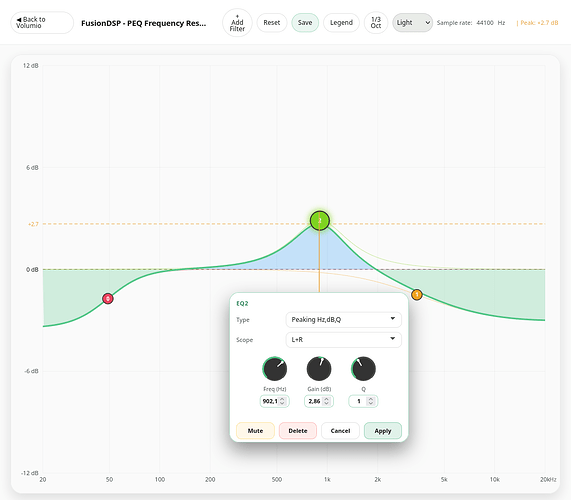Viewport: 571px width, 500px height.
Task: Click the Gain field stepper arrows
Action: point(327,401)
